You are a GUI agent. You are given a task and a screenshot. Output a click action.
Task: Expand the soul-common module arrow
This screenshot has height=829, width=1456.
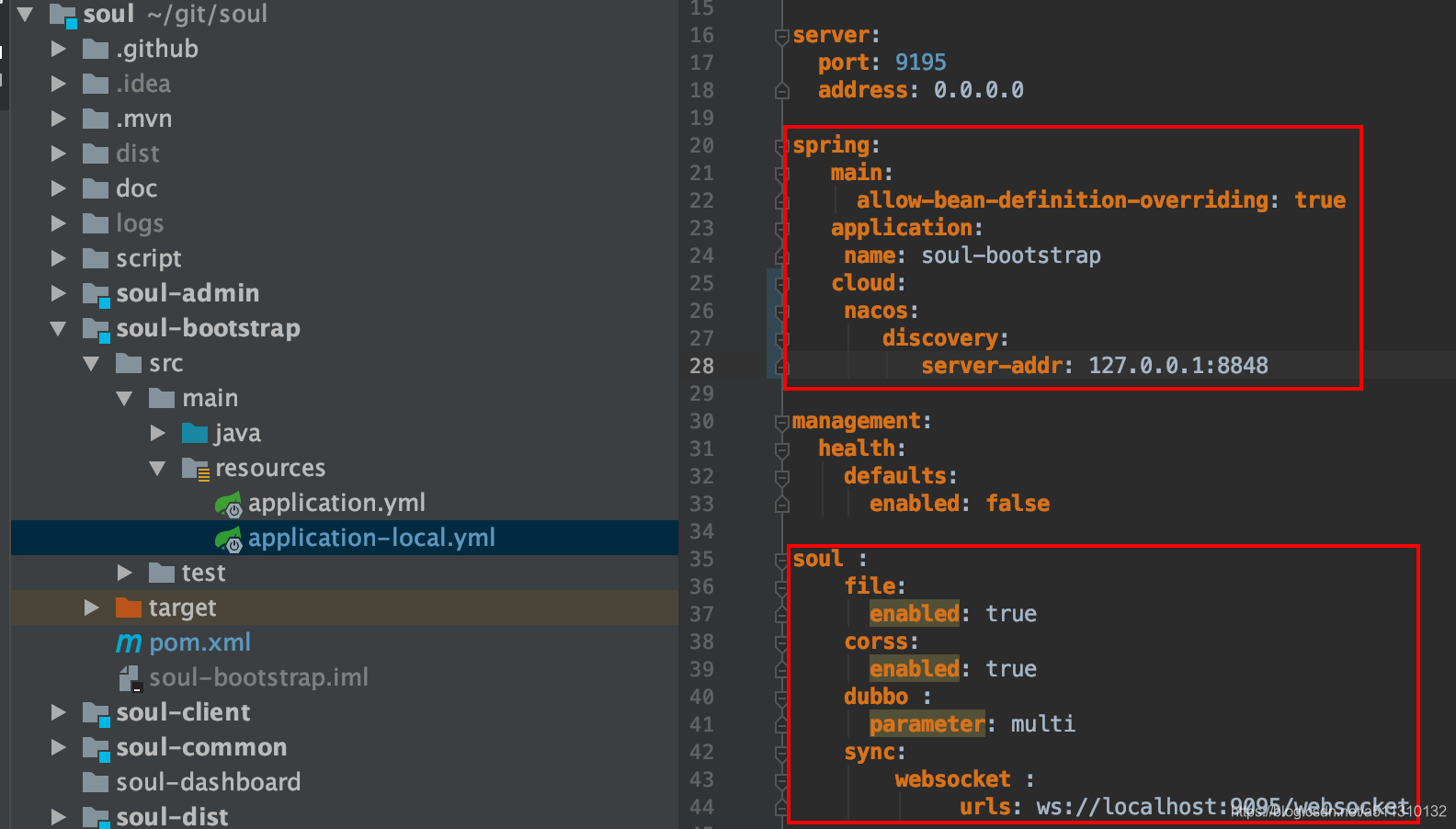[59, 747]
